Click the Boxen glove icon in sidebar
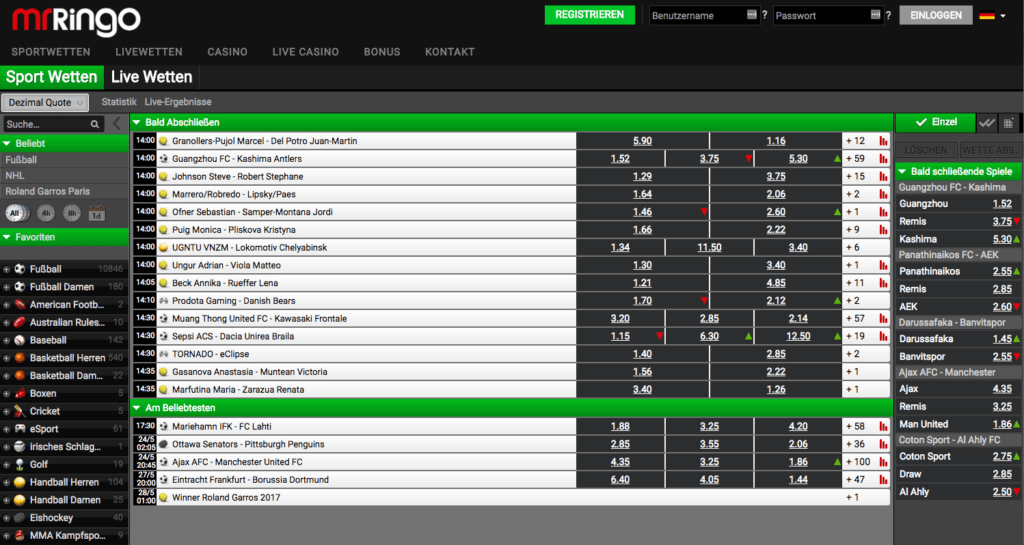This screenshot has height=545, width=1024. click(20, 394)
